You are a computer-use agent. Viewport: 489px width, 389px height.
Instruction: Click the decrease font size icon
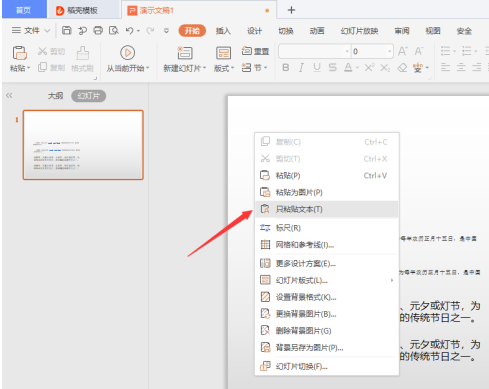[419, 51]
